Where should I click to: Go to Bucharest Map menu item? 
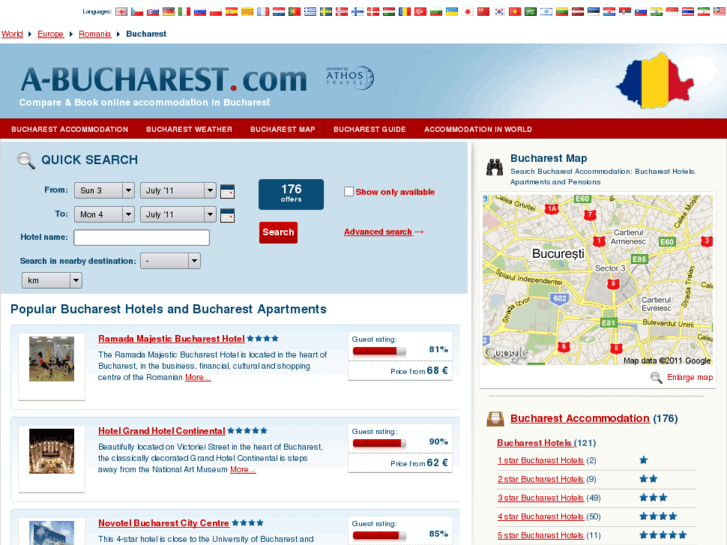283,129
